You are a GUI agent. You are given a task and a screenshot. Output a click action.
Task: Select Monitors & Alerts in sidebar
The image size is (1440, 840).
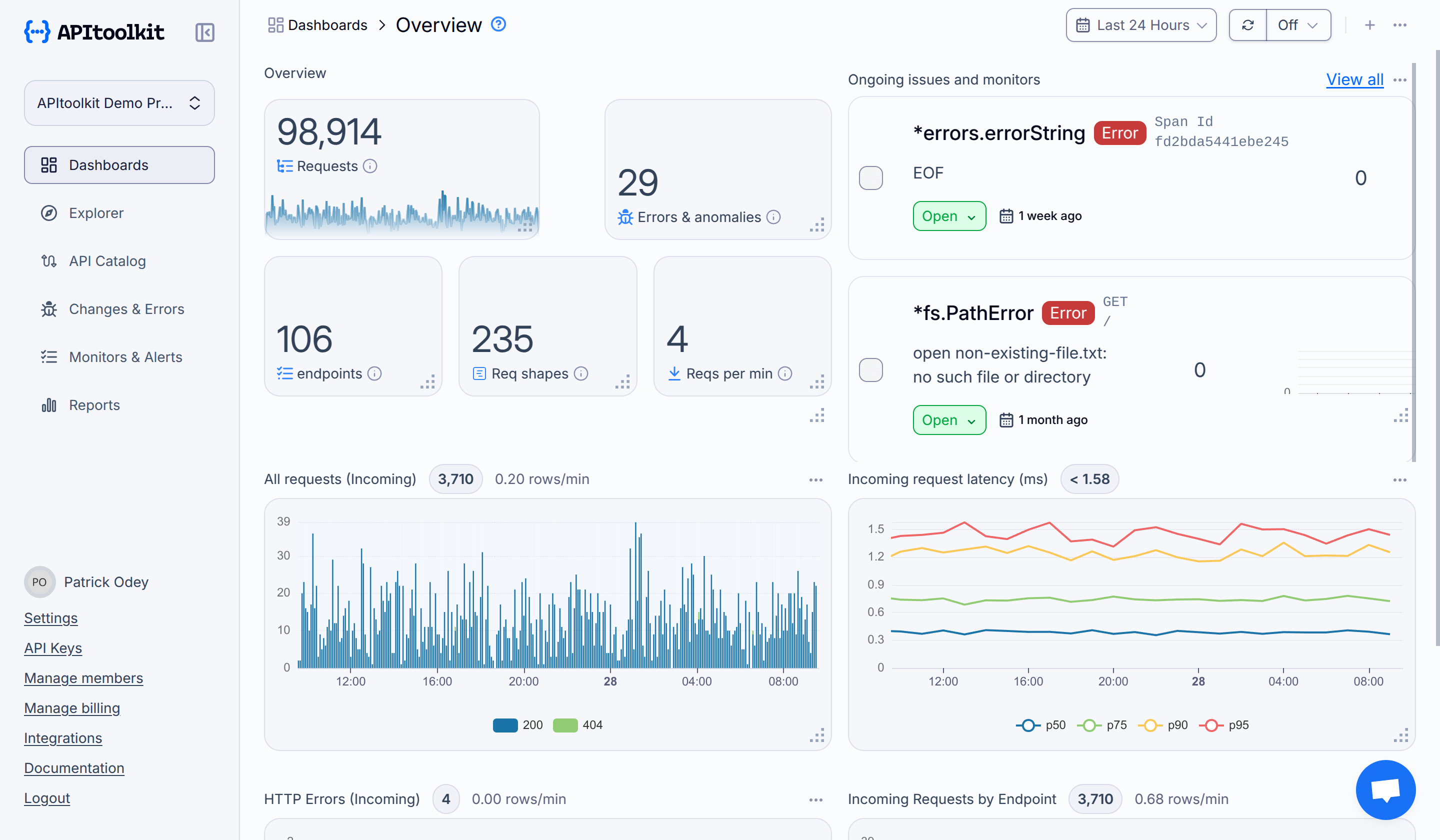[125, 356]
